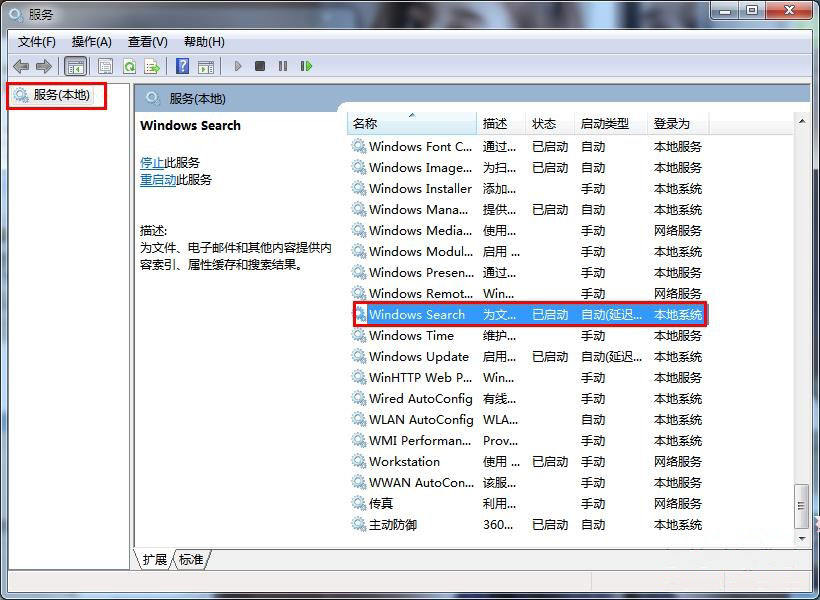Open the blue Help question-mark icon

tap(182, 66)
